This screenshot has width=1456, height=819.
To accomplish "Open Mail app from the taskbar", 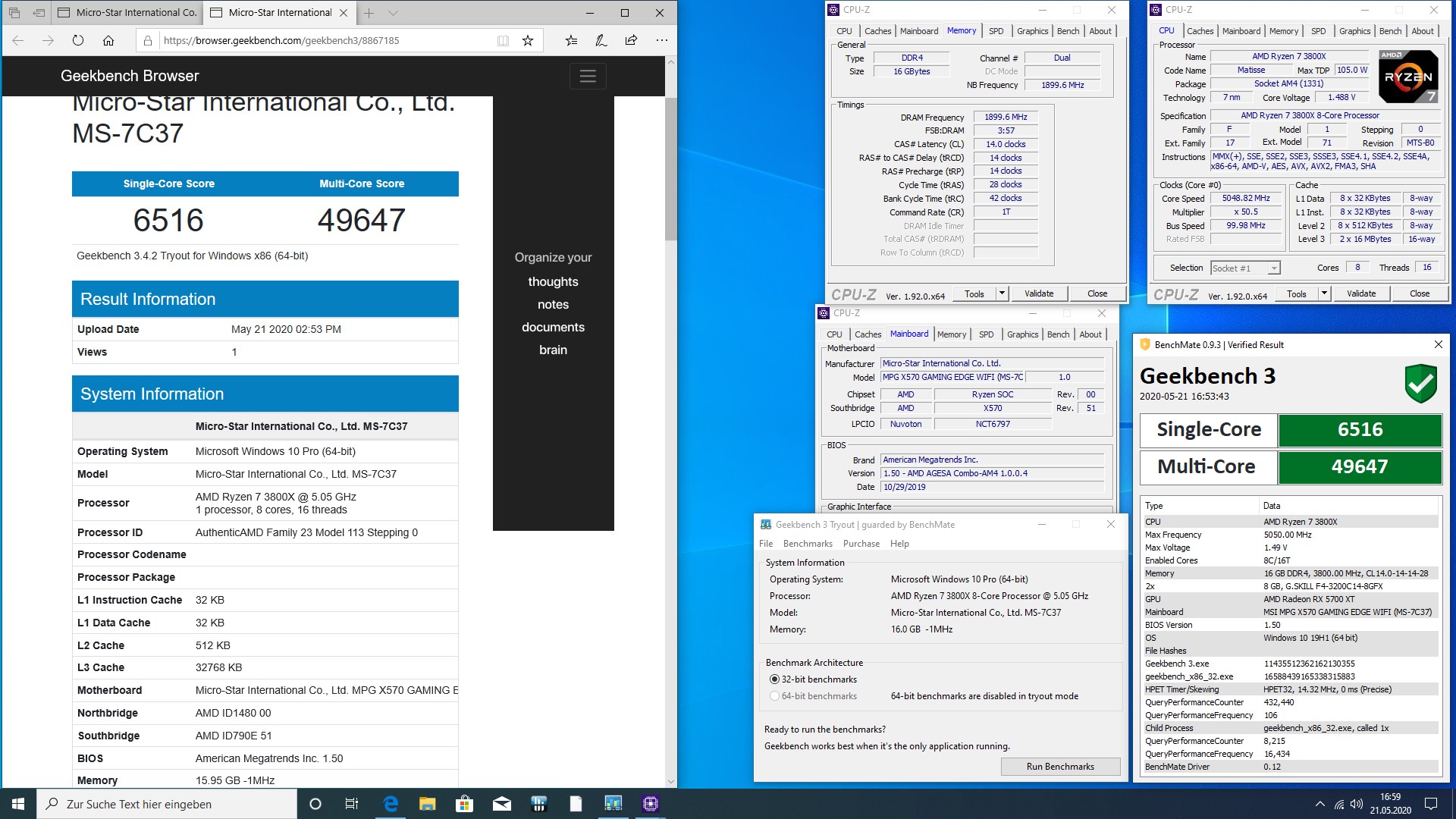I will point(501,804).
